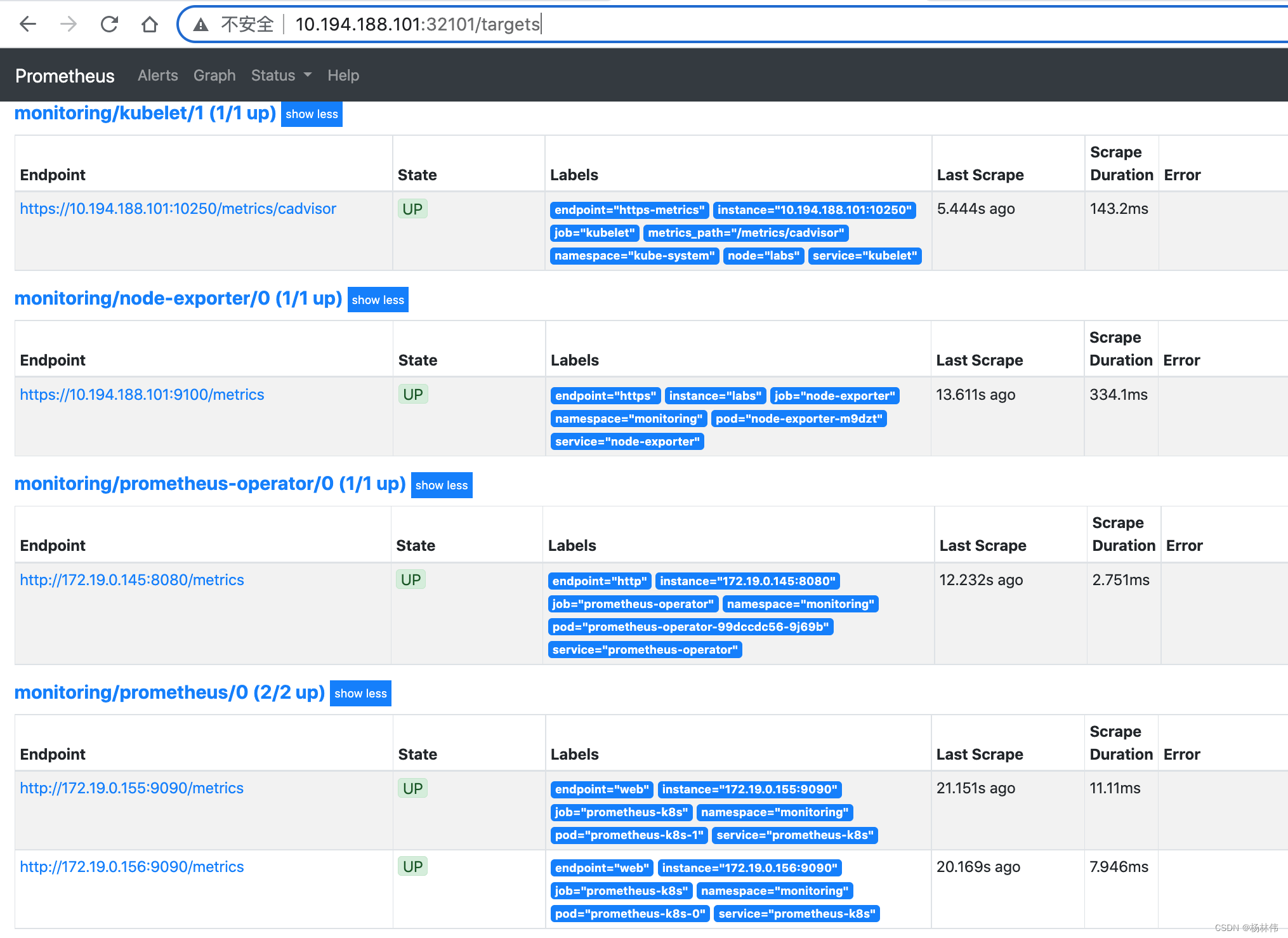Open the 172.19.0.145:8080 metrics link
Image resolution: width=1288 pixels, height=938 pixels.
(131, 580)
